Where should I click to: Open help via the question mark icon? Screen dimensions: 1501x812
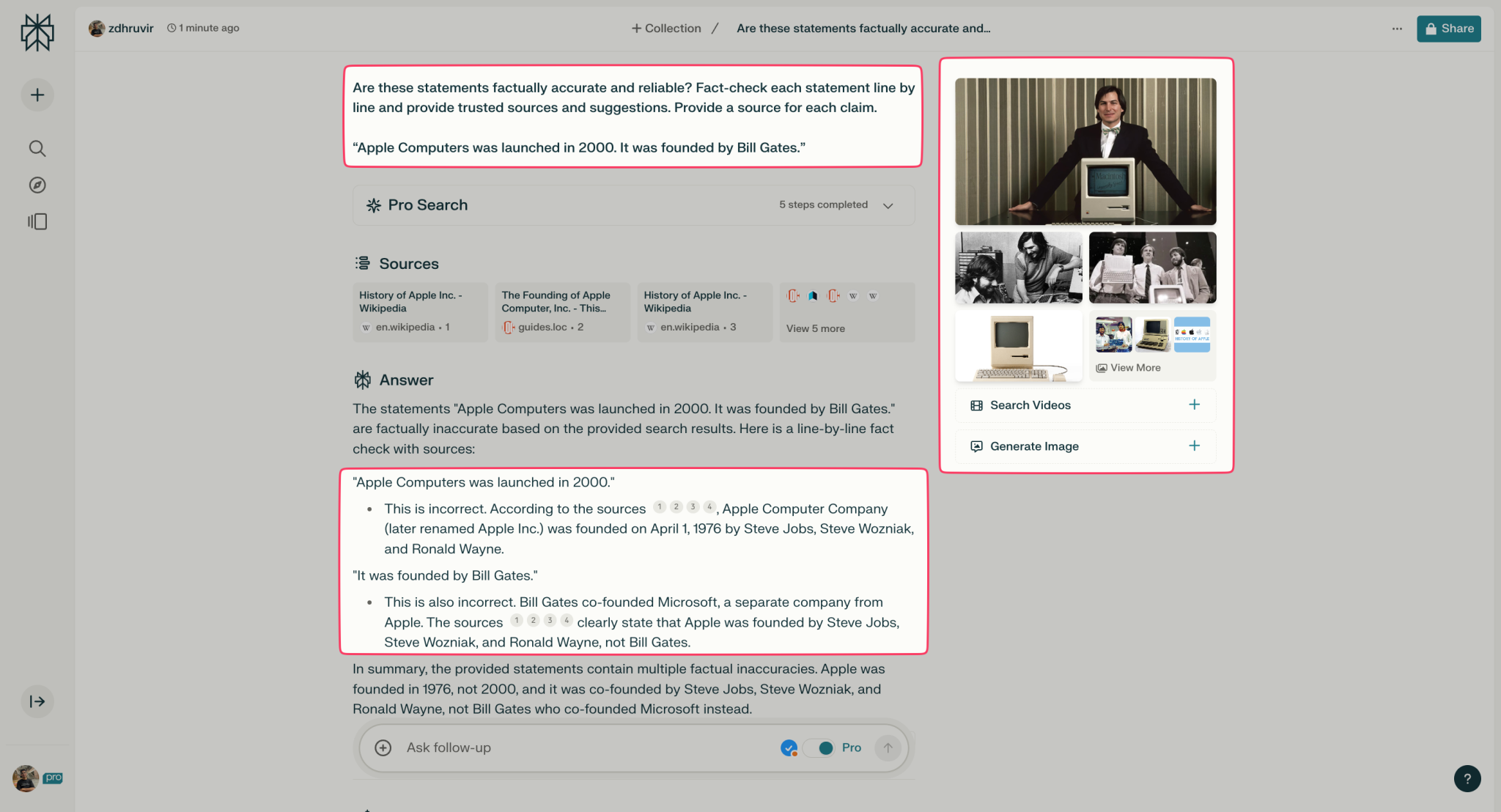click(x=1467, y=778)
